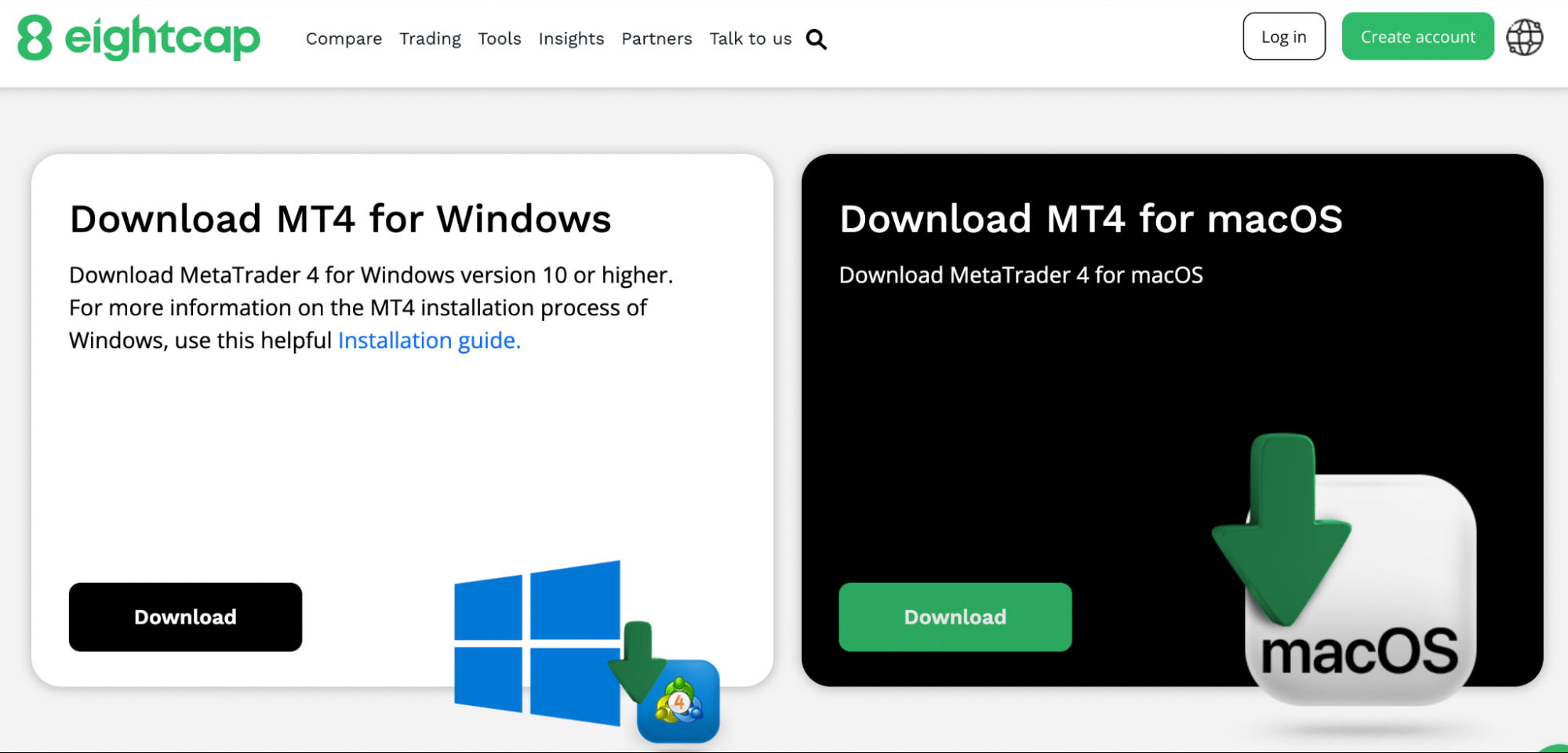Click the 'Download MT4 for Windows' heading

tap(340, 219)
